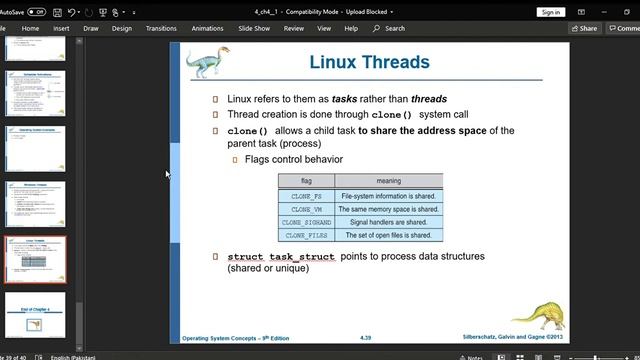Toggle the Notes pane button
This screenshot has width=640, height=360.
click(x=471, y=358)
